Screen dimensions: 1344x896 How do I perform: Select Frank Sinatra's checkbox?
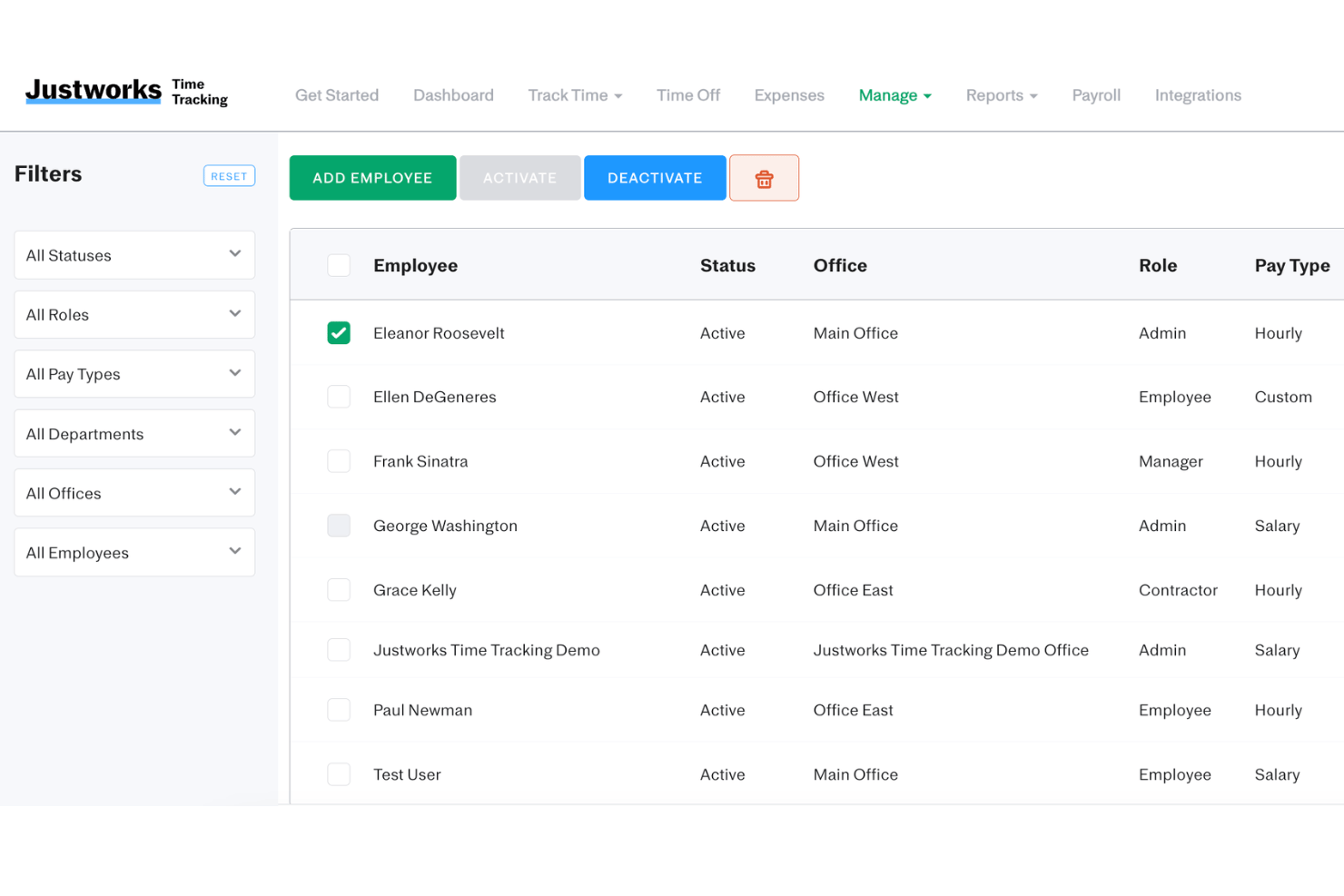tap(339, 461)
